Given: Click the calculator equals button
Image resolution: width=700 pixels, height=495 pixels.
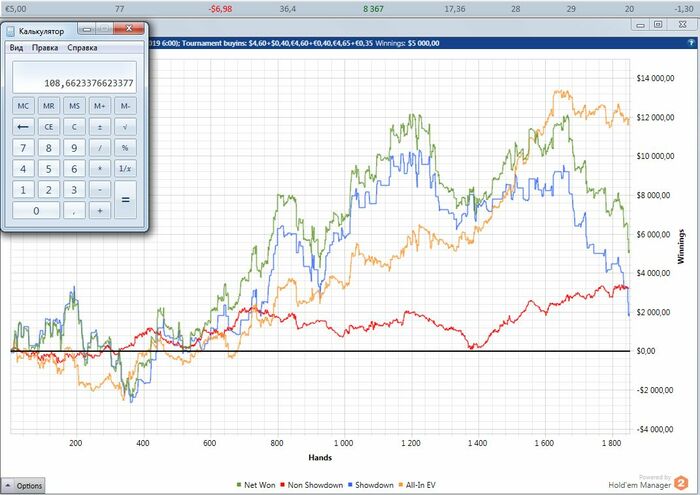Looking at the screenshot, I should [125, 200].
